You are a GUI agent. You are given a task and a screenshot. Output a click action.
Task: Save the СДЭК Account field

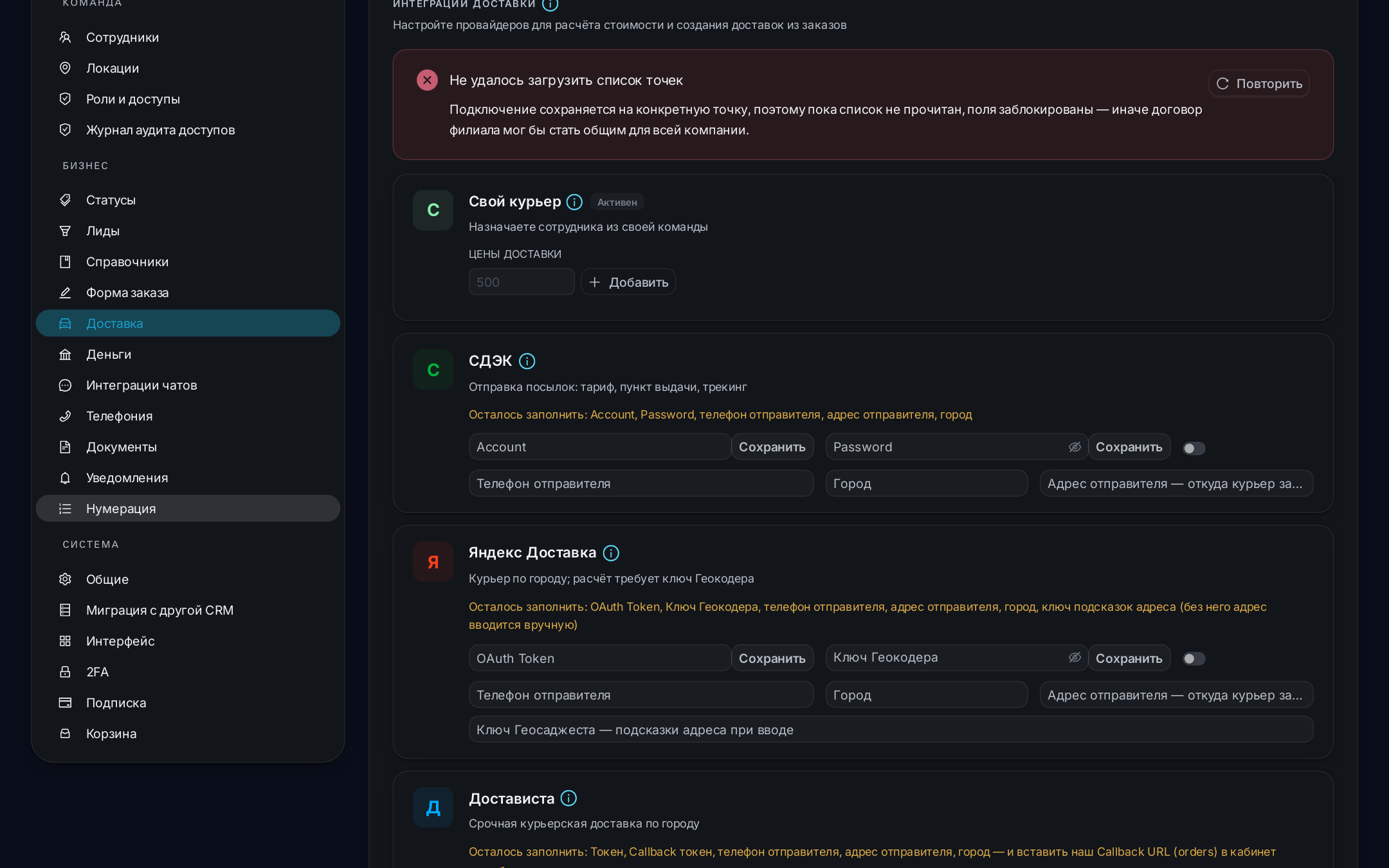[772, 447]
